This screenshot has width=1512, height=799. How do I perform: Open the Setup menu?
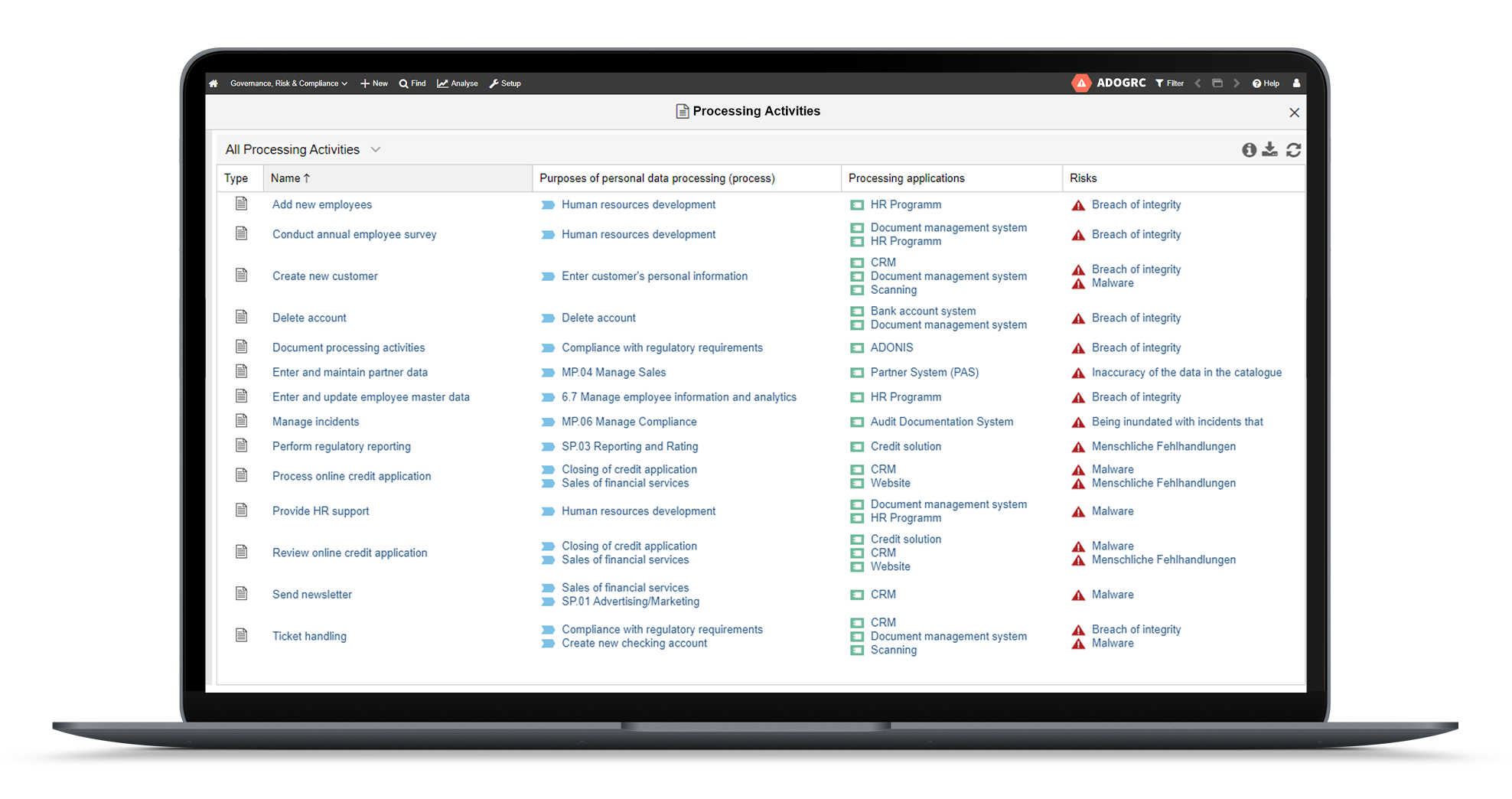504,83
